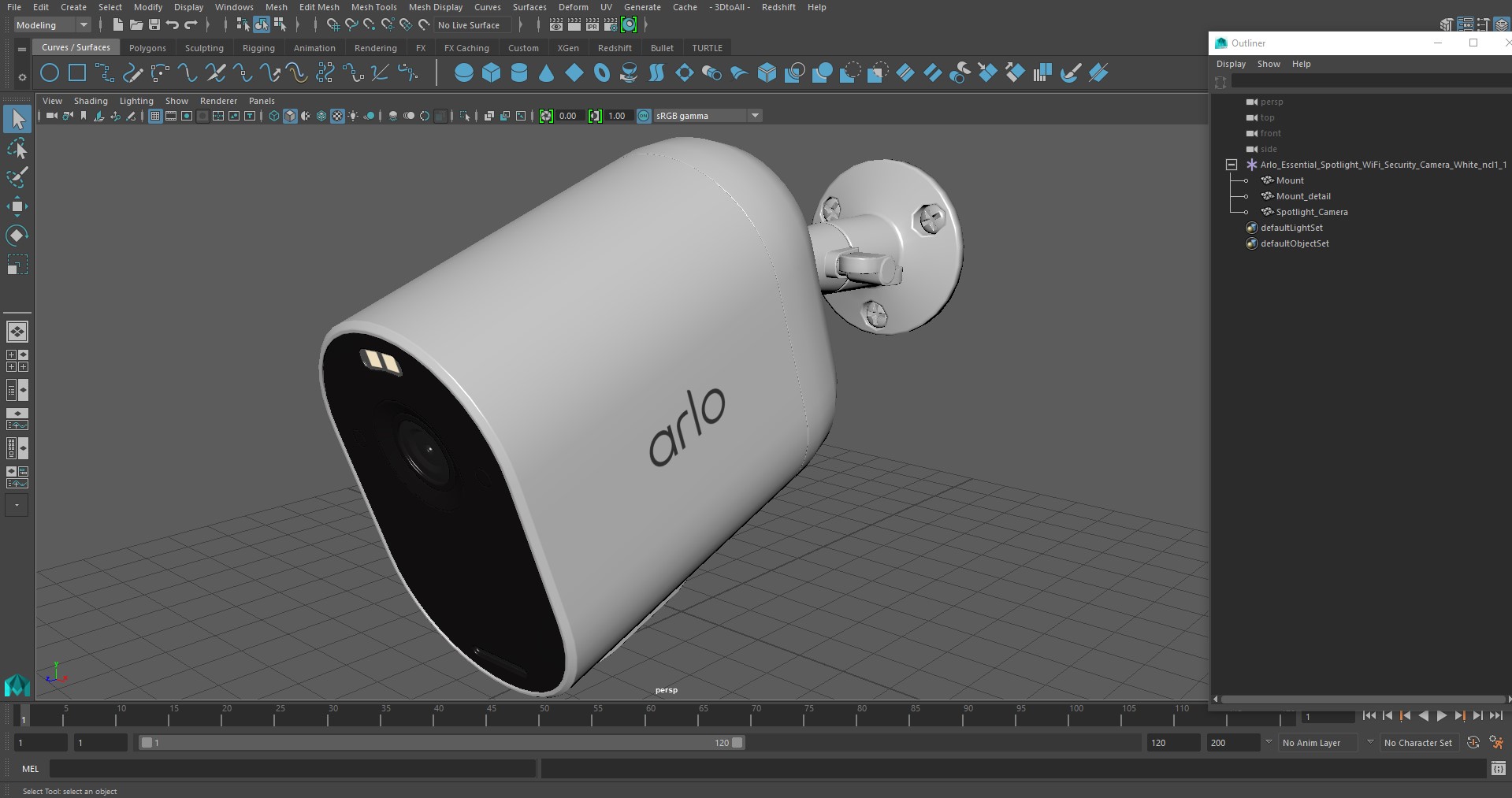Activate the Lasso Select tool
1512x798 pixels.
[17, 148]
